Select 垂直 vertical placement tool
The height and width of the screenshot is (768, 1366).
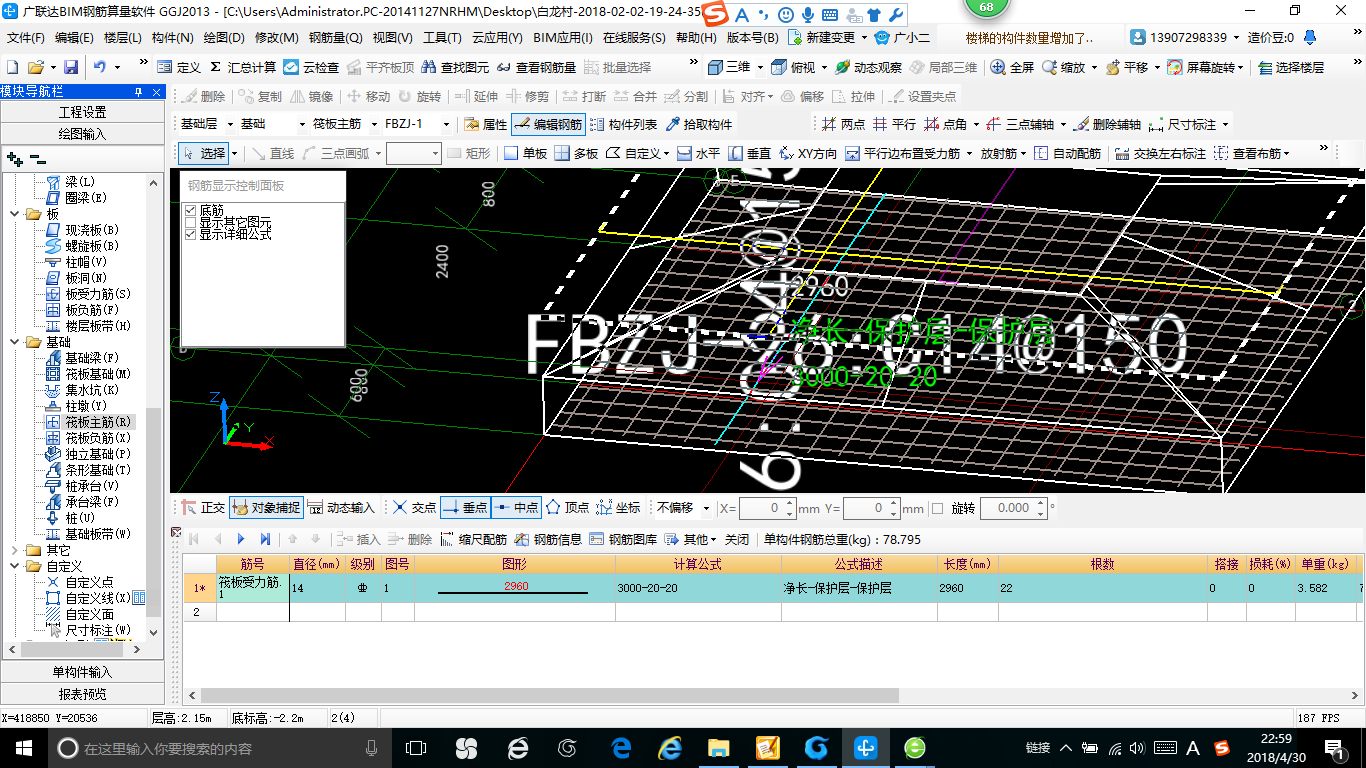[750, 153]
